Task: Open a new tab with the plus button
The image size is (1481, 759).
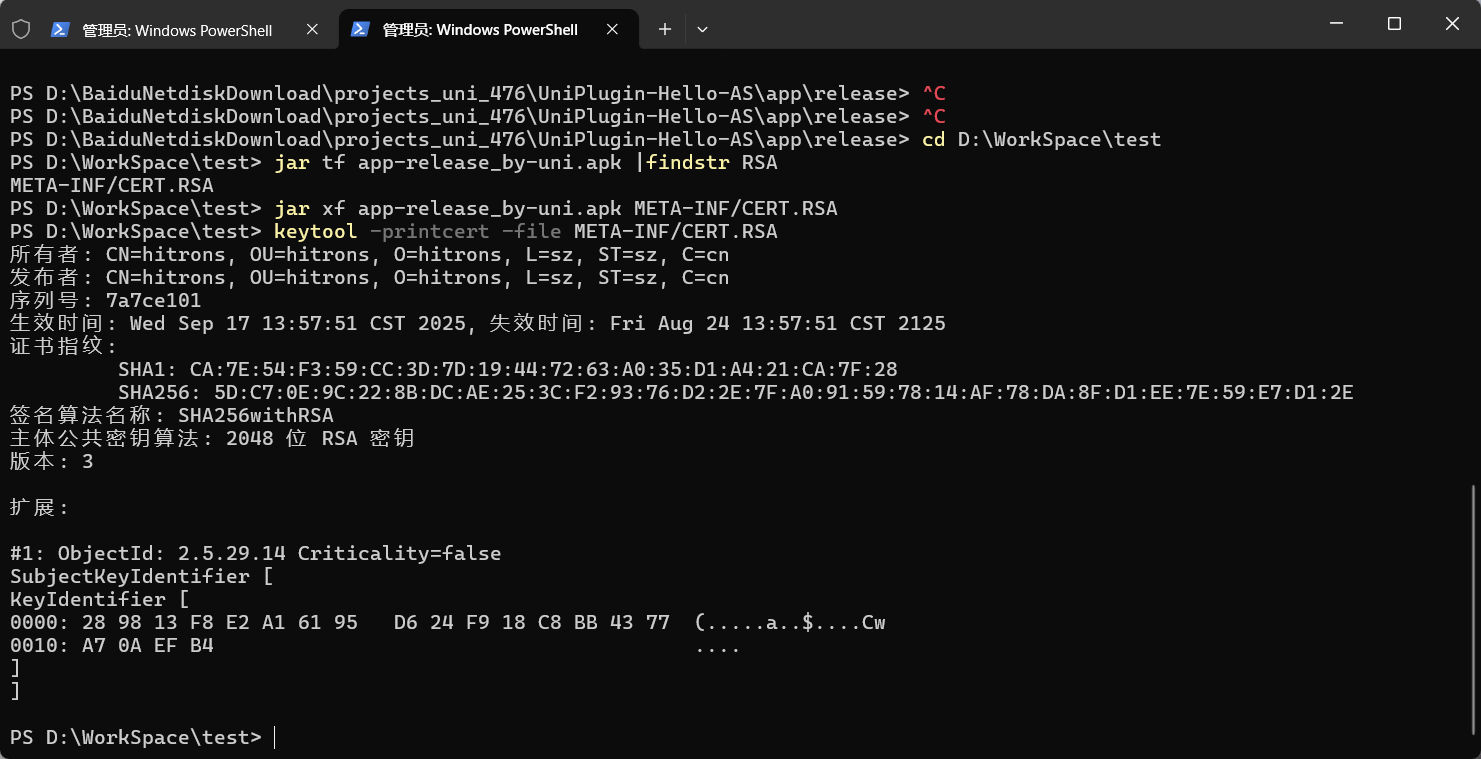Action: click(665, 30)
